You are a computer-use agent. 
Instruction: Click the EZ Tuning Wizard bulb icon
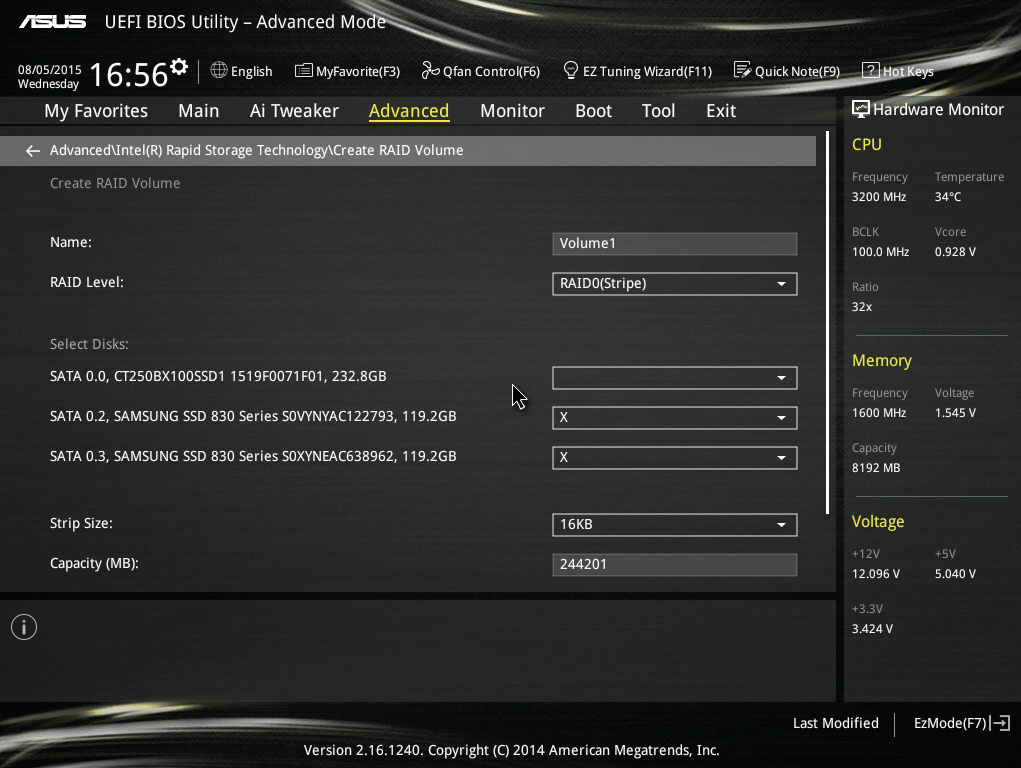pyautogui.click(x=570, y=70)
